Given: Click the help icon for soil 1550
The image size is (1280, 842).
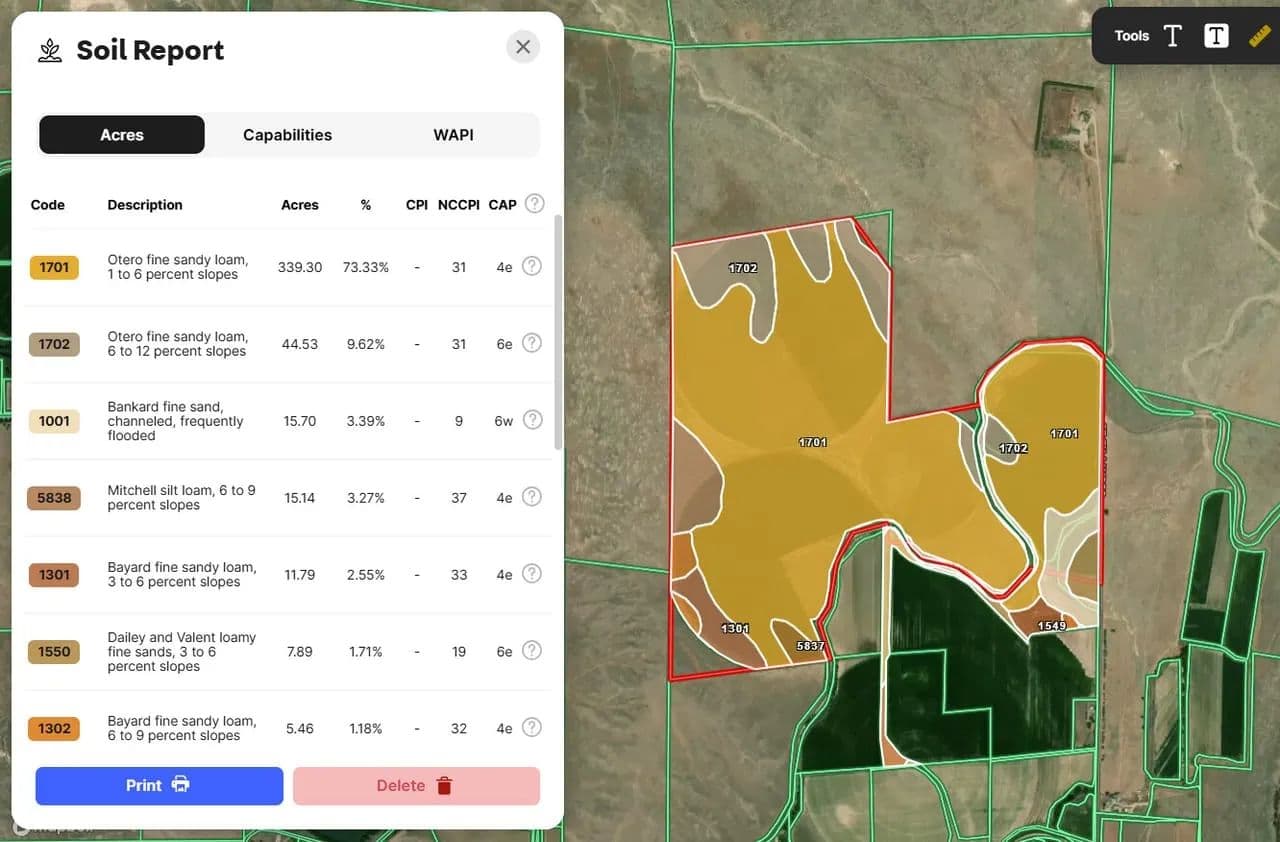Looking at the screenshot, I should 532,651.
